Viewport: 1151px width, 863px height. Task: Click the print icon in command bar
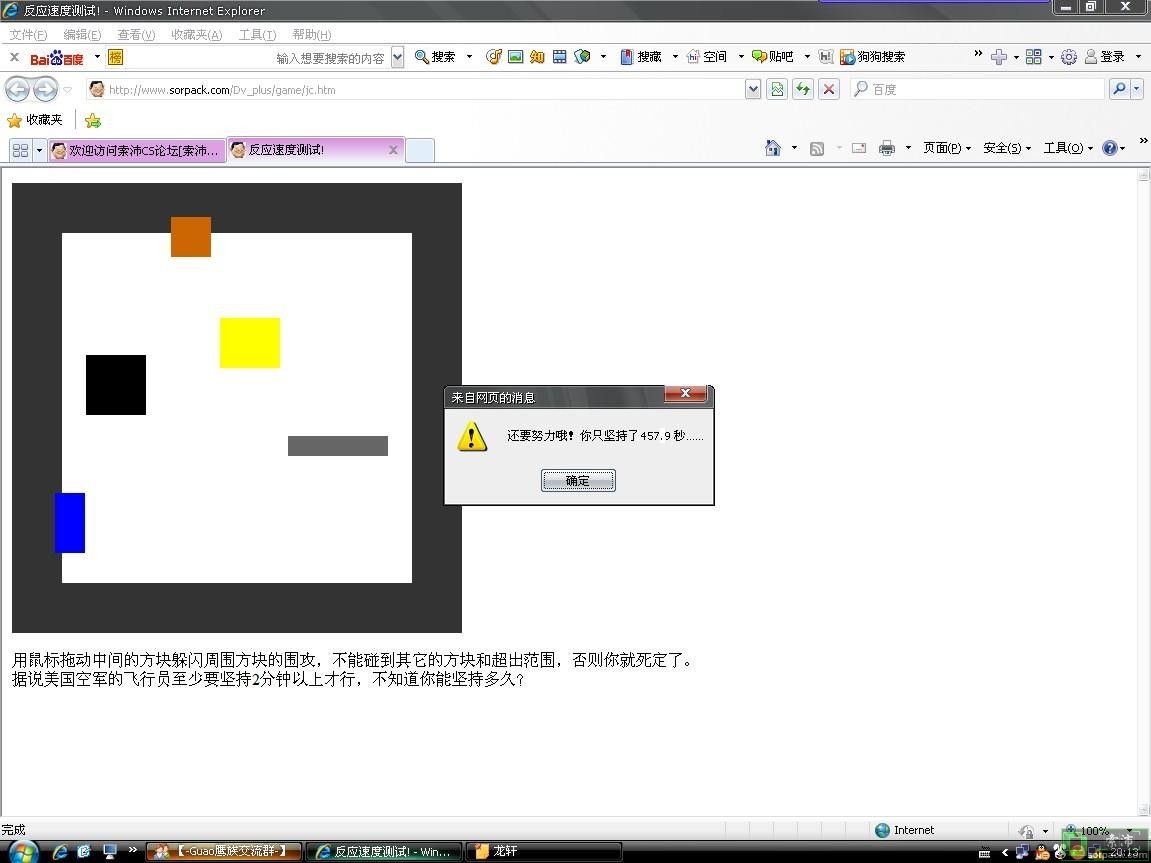click(x=886, y=148)
